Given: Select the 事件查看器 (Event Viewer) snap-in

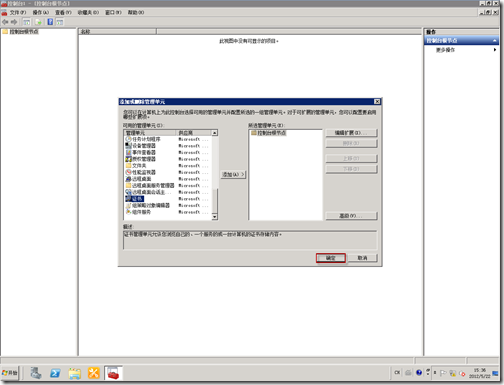Looking at the screenshot, I should [140, 152].
